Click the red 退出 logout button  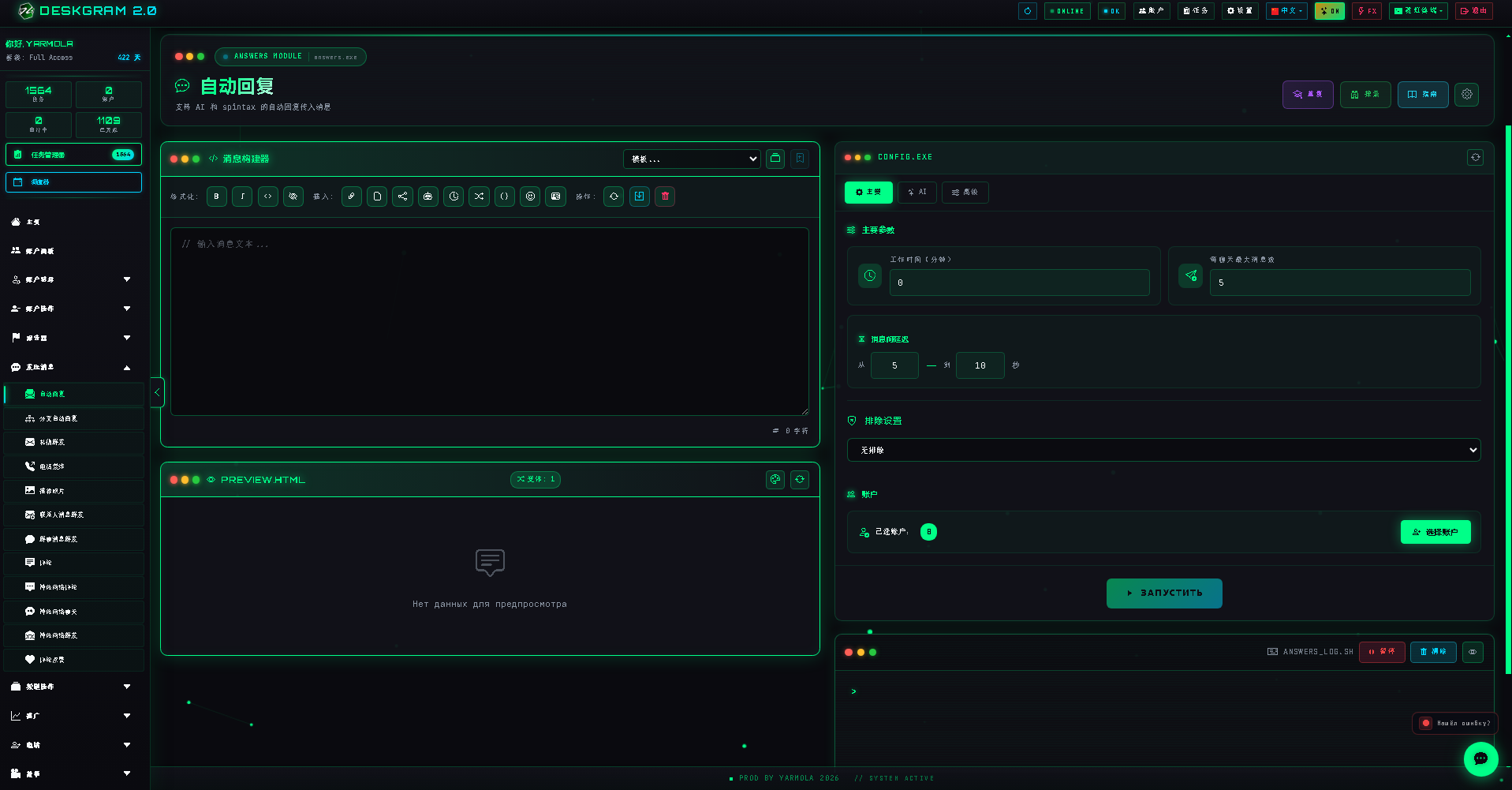point(1473,11)
